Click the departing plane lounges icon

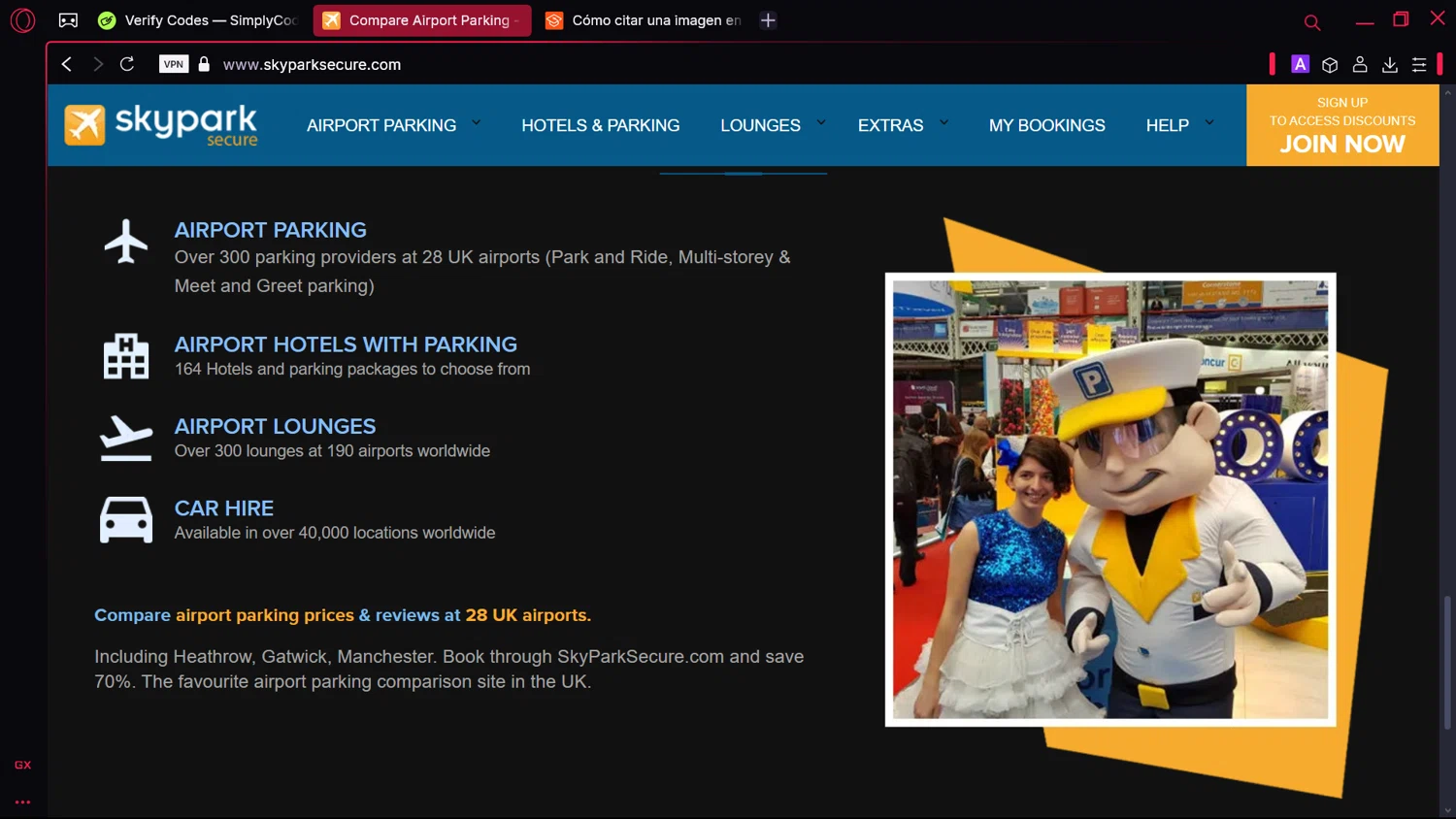click(126, 438)
